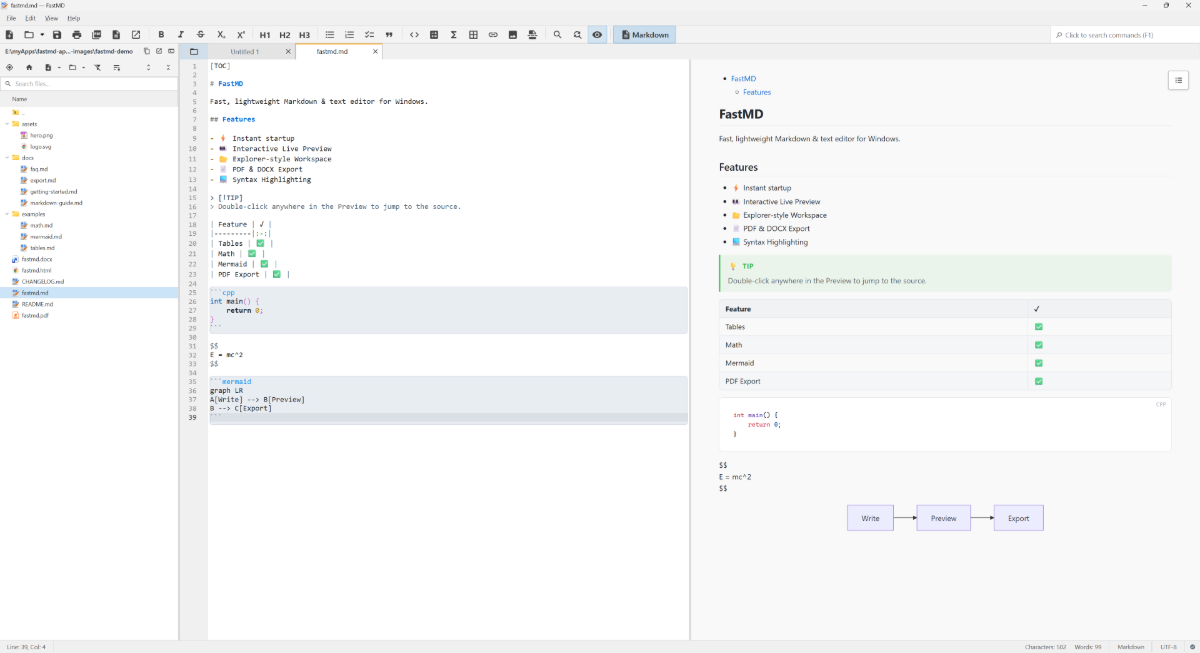Select CHANGELOG.md in the file tree

point(43,281)
